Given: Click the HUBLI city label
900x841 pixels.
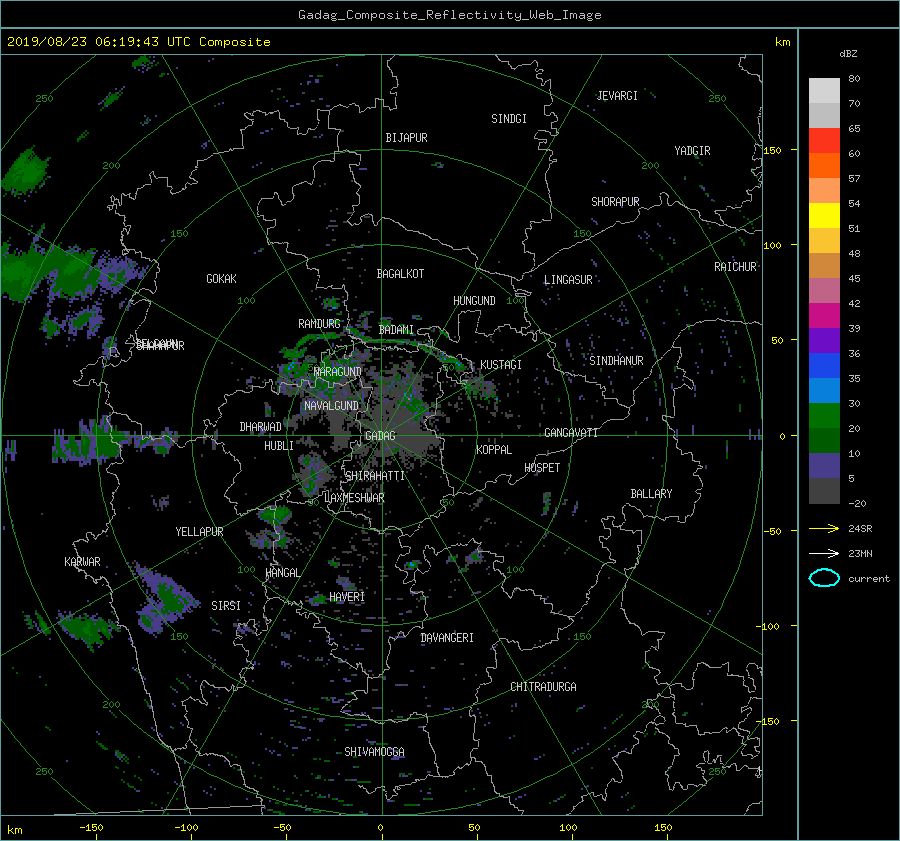Looking at the screenshot, I should 279,446.
